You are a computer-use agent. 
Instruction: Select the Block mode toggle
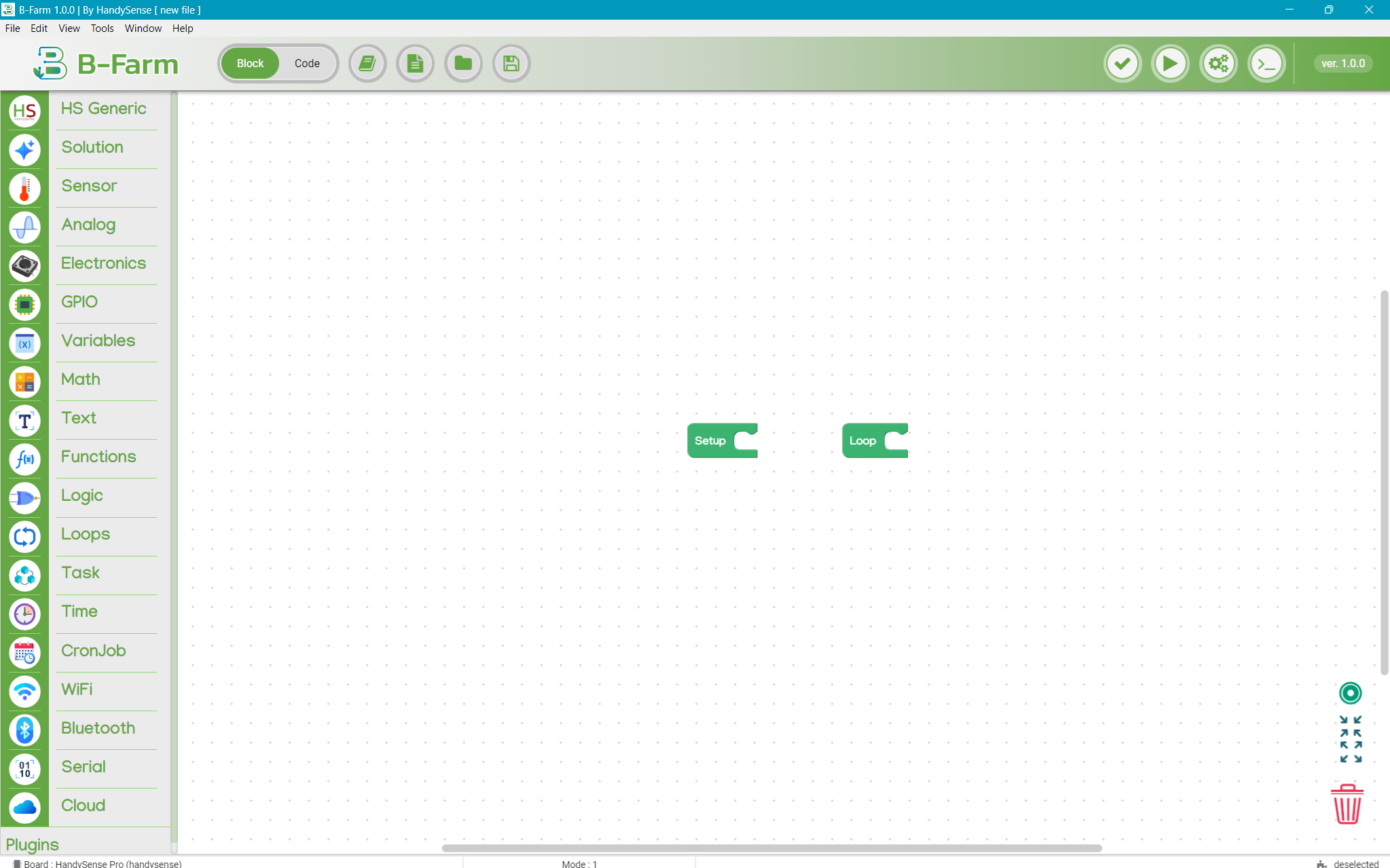pos(250,64)
